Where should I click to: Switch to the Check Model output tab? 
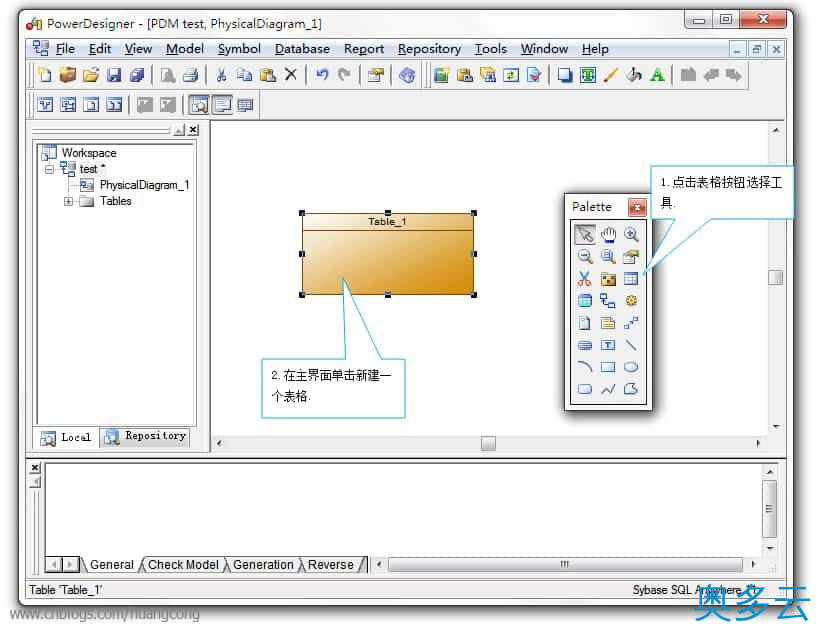point(183,564)
